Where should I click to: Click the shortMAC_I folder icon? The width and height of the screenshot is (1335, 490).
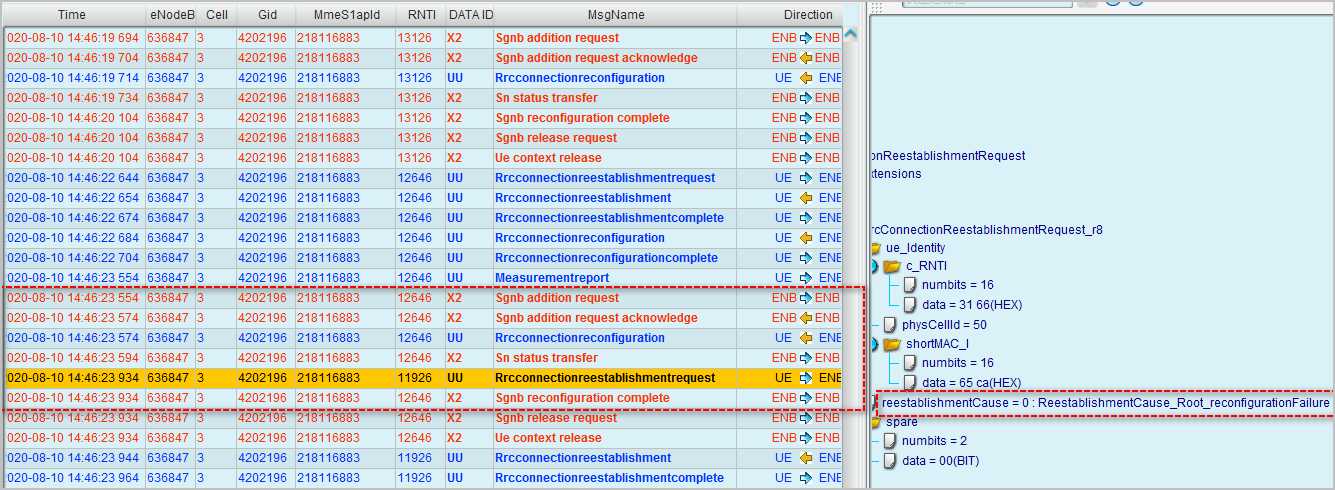892,344
